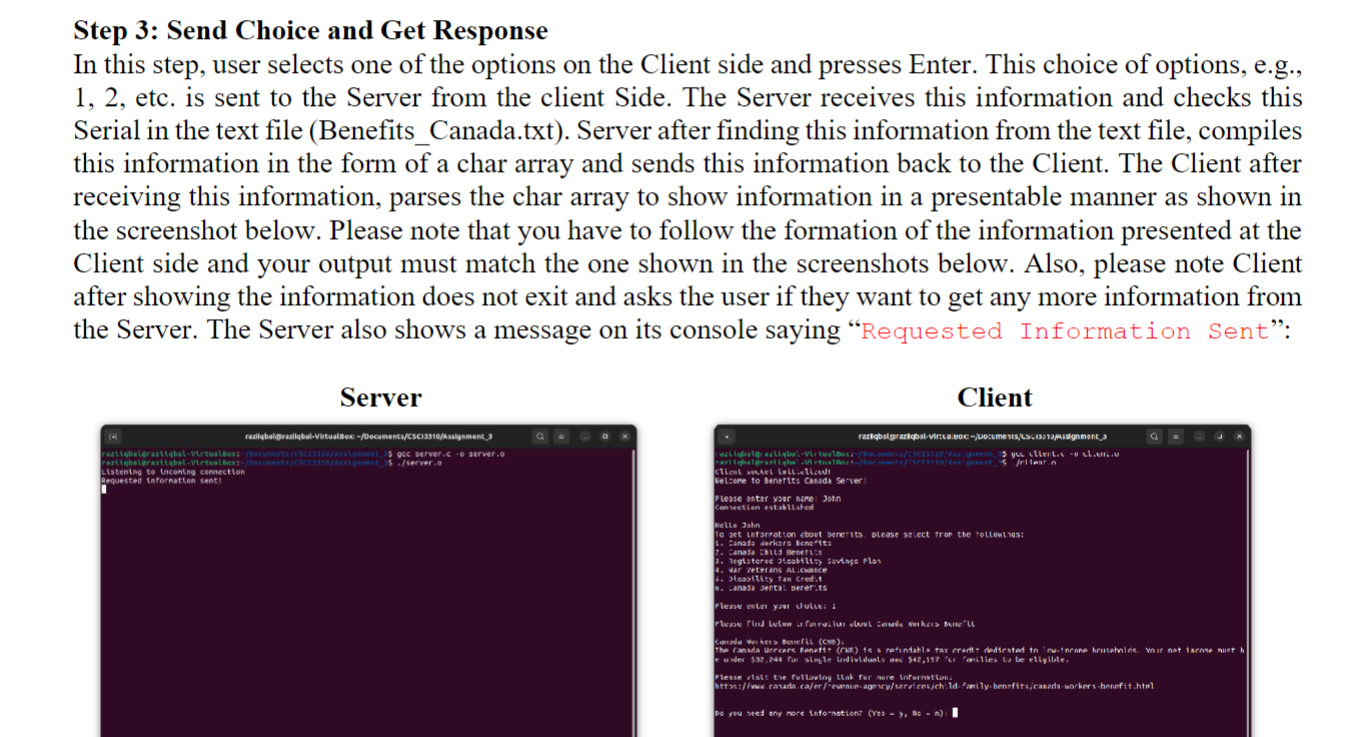
Task: Click the client terminal restore icon
Action: [x=1219, y=436]
